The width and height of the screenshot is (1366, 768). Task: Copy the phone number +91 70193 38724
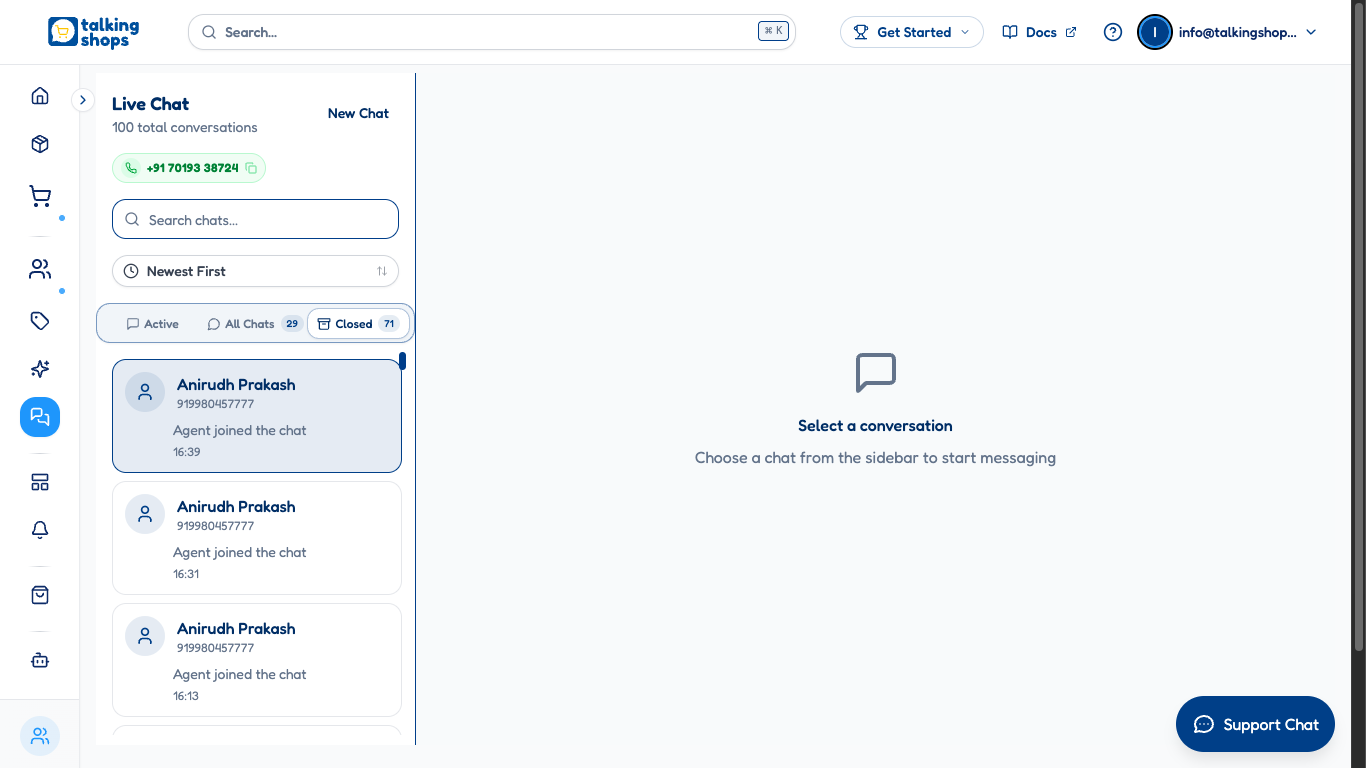click(251, 168)
